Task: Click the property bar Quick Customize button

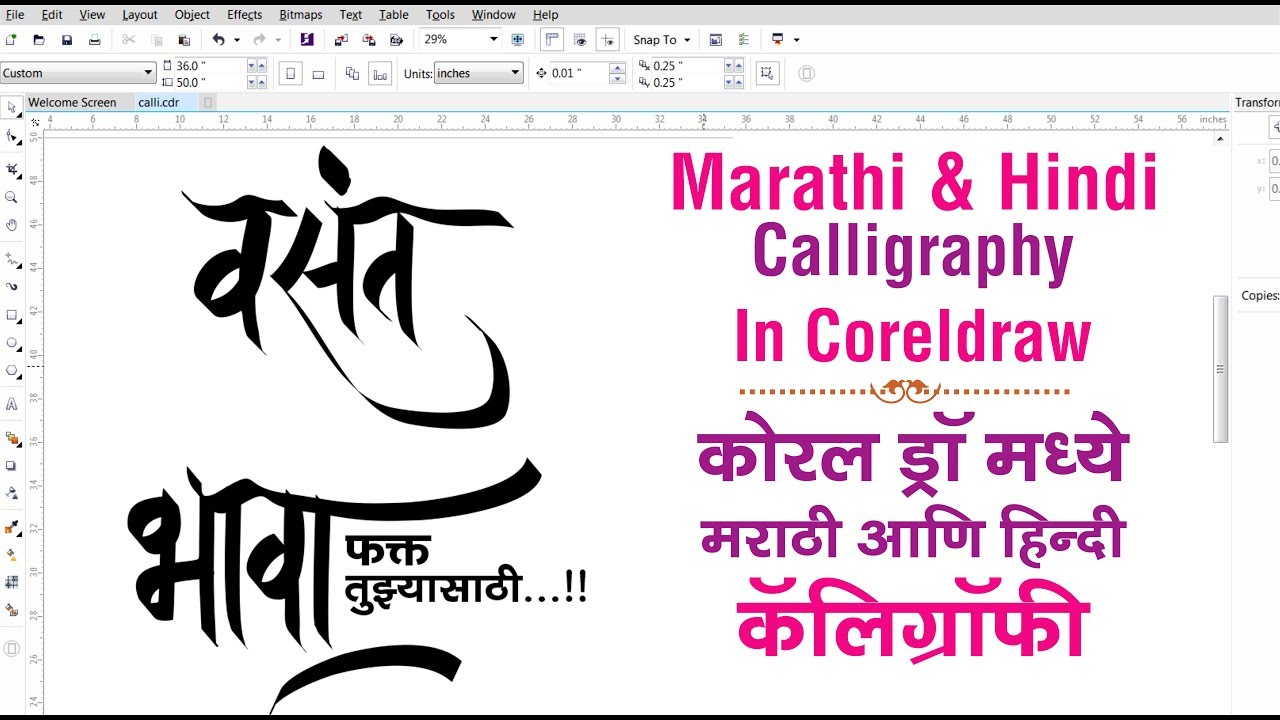Action: tap(806, 73)
